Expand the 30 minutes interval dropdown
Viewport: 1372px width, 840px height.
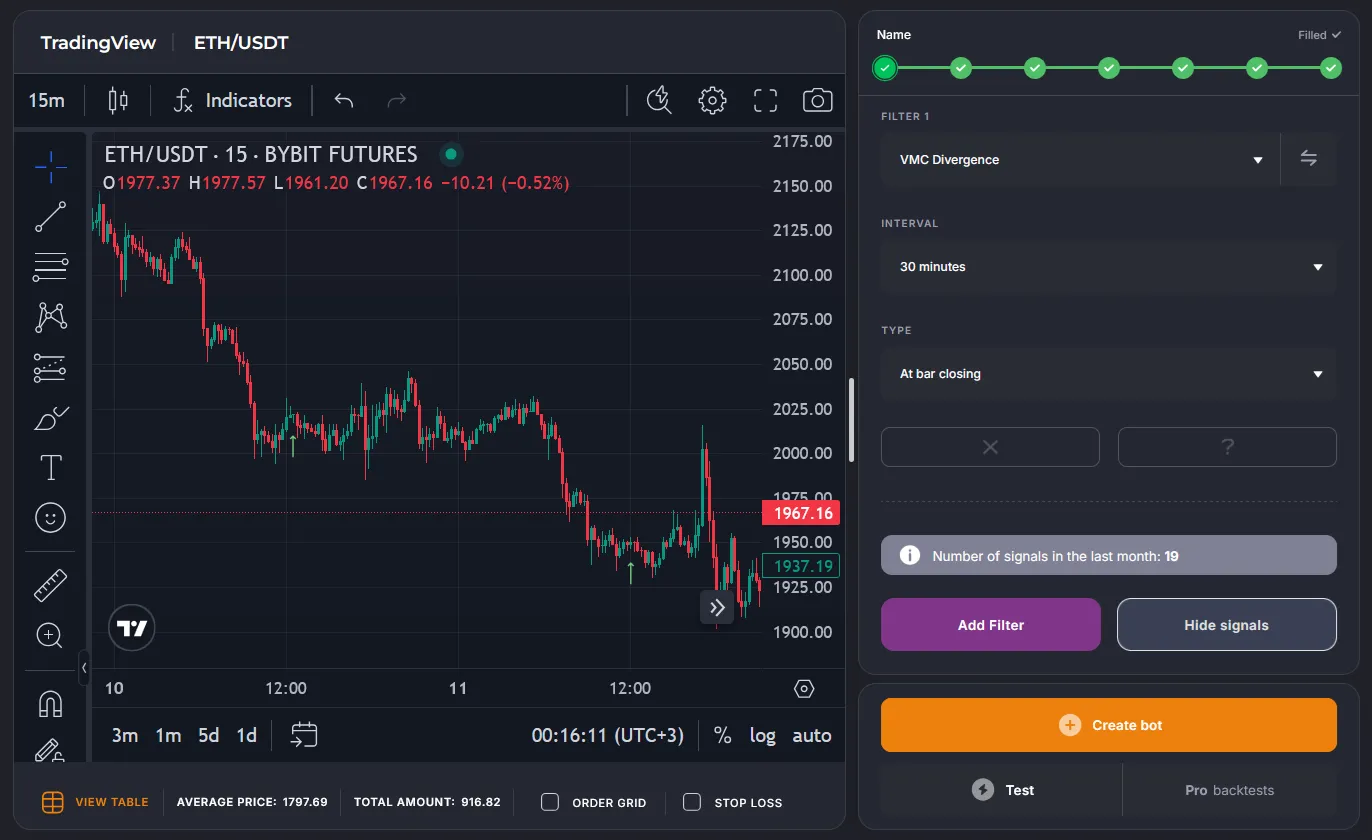pyautogui.click(x=1108, y=267)
